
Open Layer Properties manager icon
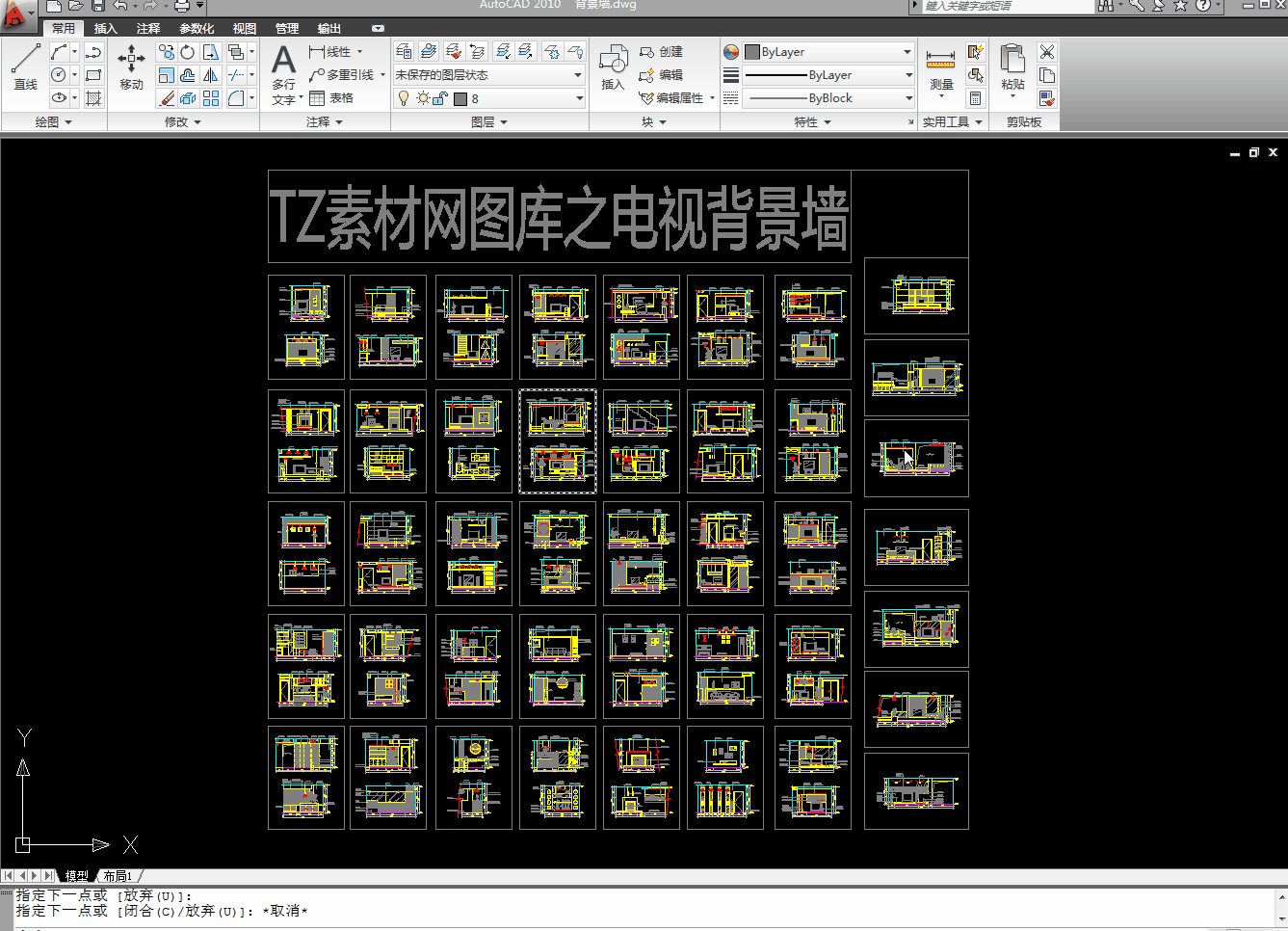click(x=405, y=52)
